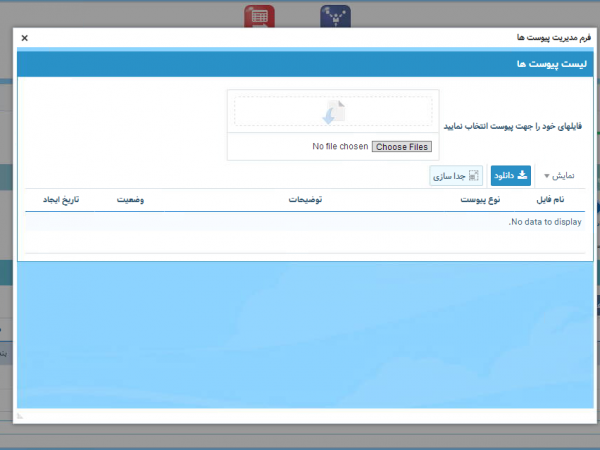Click the No data to display row
The image size is (600, 450).
coord(305,222)
